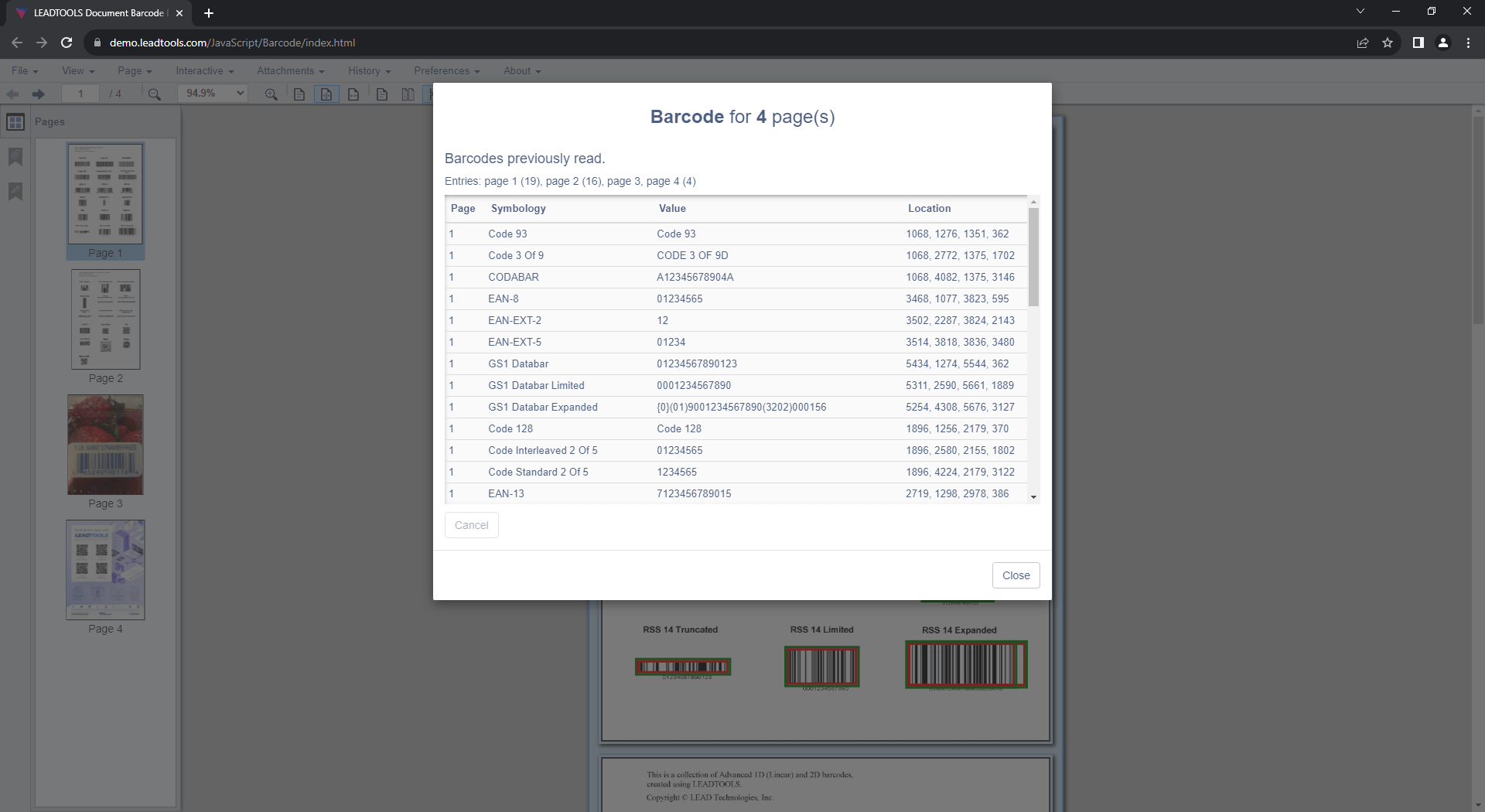Open the Attachments menu

click(289, 70)
